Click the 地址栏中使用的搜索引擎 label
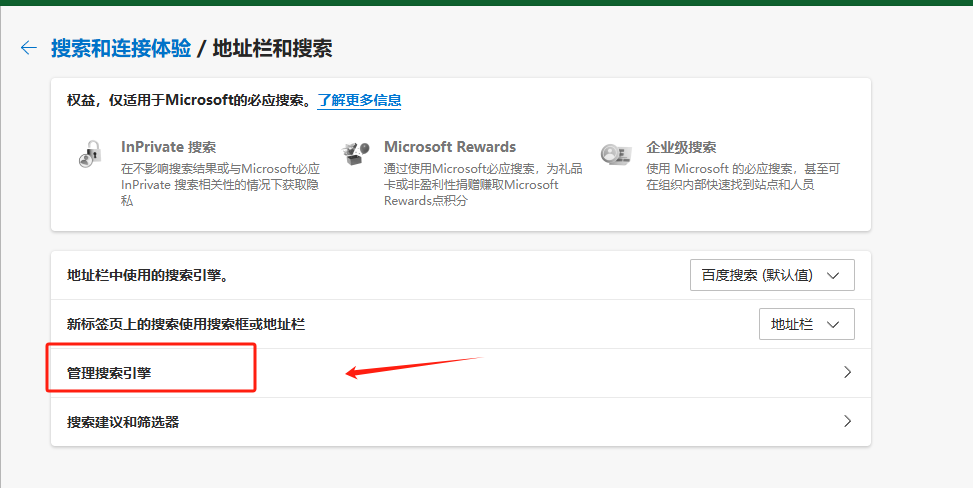 (x=148, y=275)
